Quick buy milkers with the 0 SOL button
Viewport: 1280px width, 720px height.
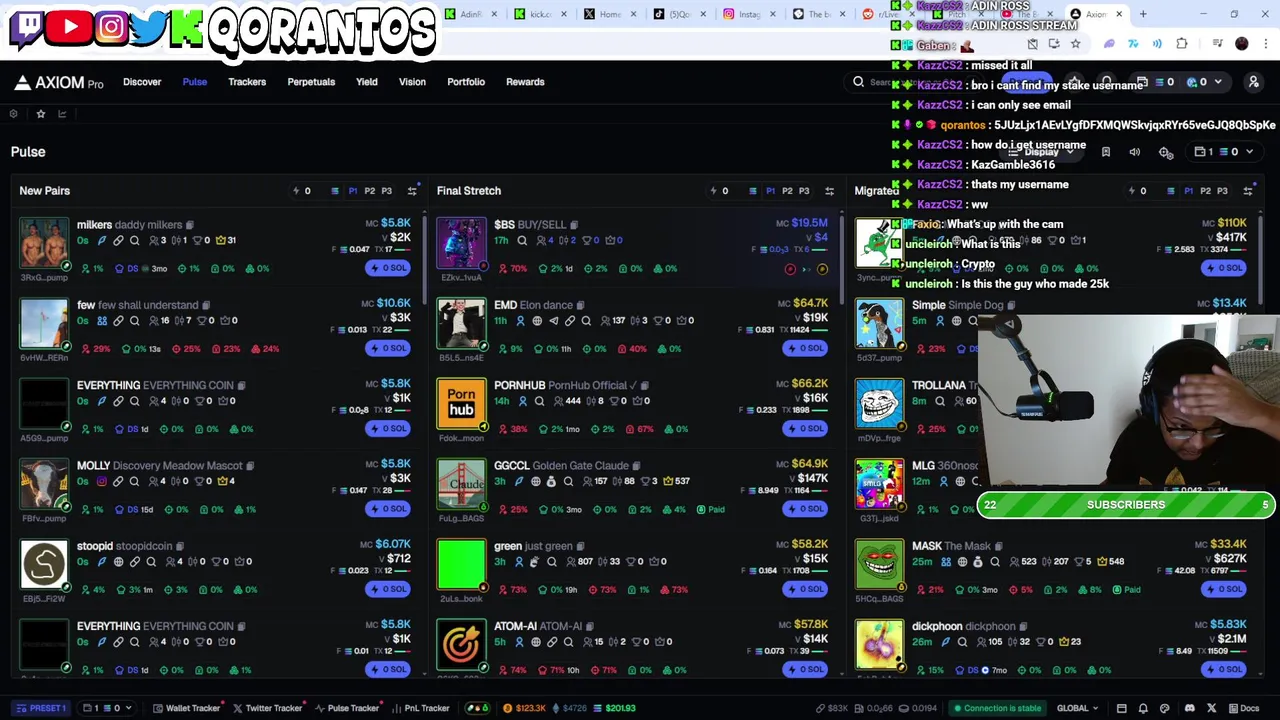(x=388, y=268)
